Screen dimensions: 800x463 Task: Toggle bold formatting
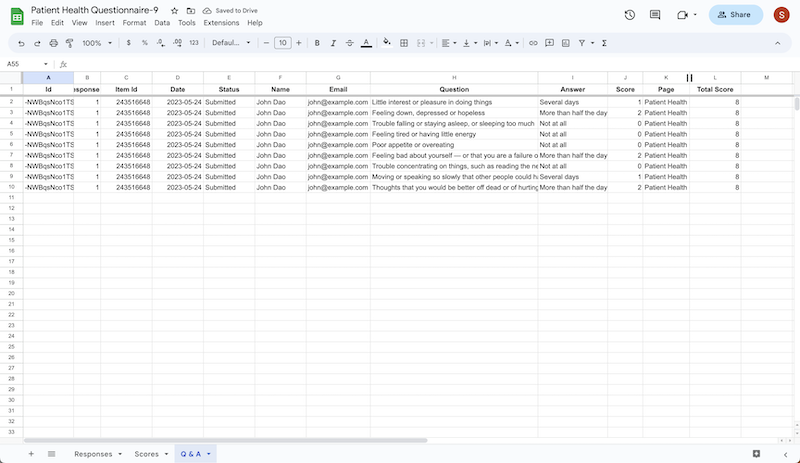317,43
